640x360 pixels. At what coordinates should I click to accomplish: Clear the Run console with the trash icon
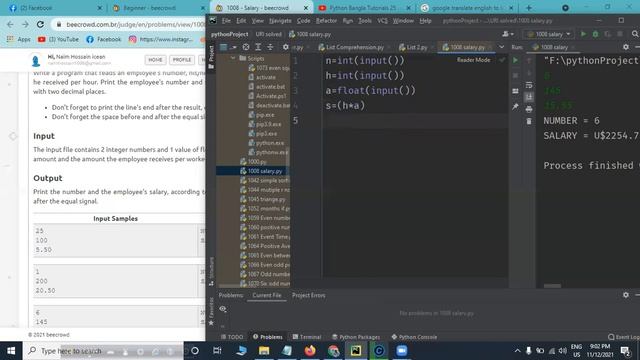pyautogui.click(x=529, y=121)
